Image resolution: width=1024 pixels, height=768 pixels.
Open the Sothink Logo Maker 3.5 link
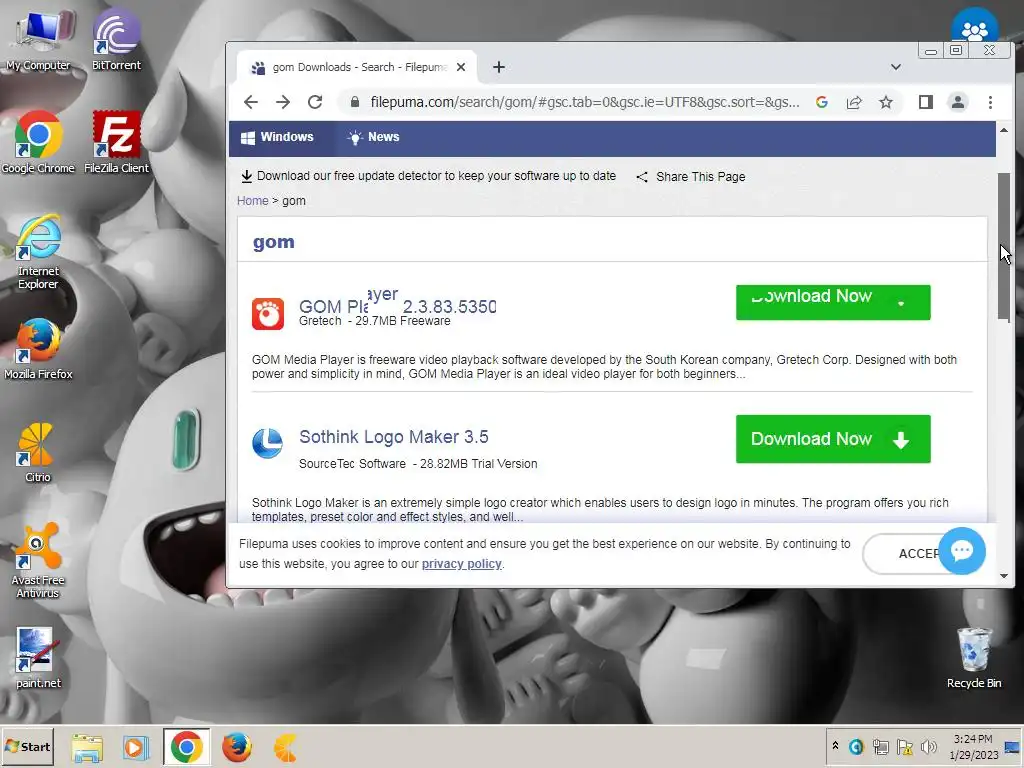(394, 437)
